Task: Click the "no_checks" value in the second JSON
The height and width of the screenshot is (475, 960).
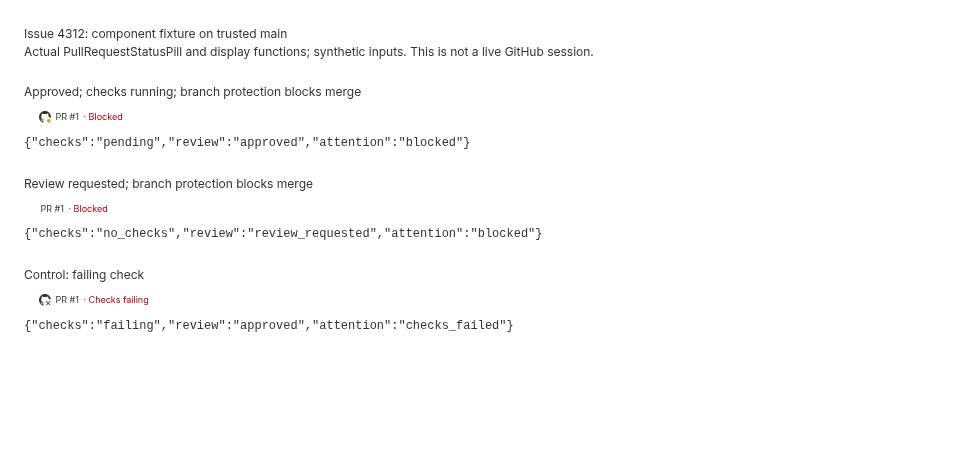Action: pos(135,233)
